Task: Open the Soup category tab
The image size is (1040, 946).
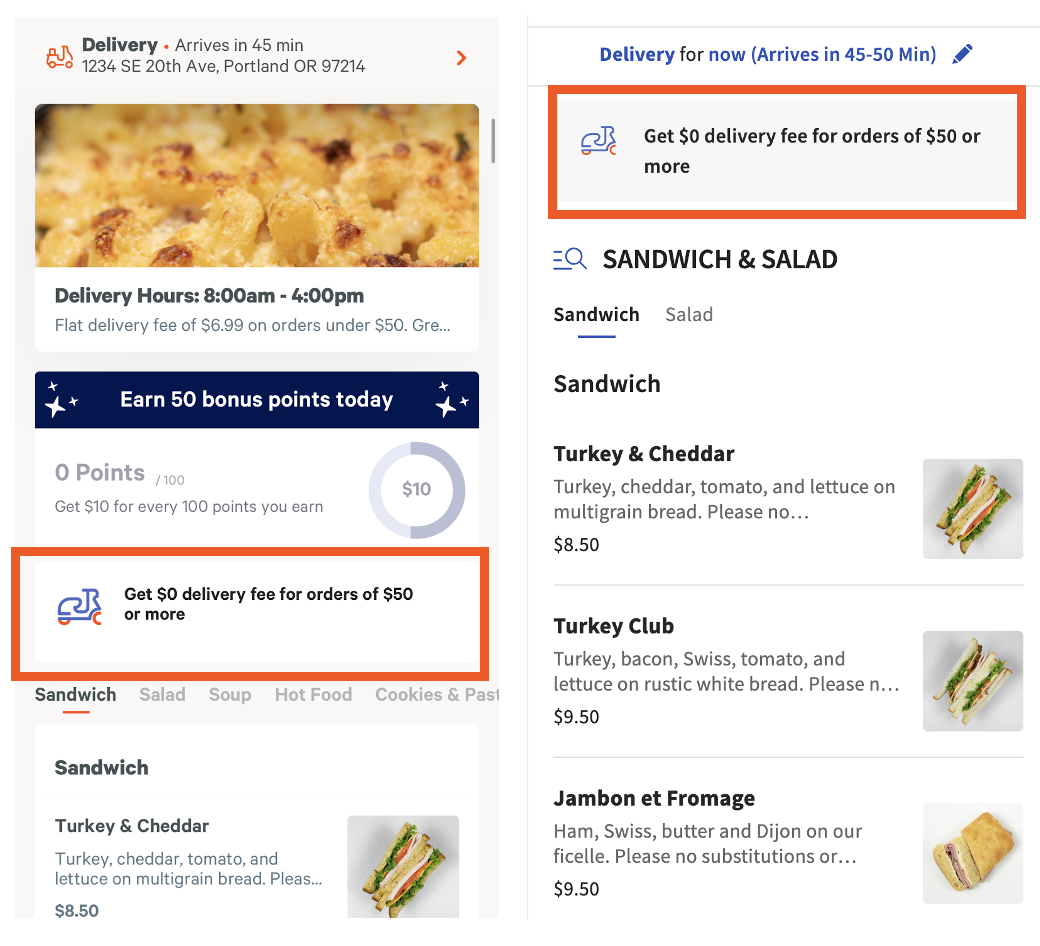Action: click(x=230, y=694)
